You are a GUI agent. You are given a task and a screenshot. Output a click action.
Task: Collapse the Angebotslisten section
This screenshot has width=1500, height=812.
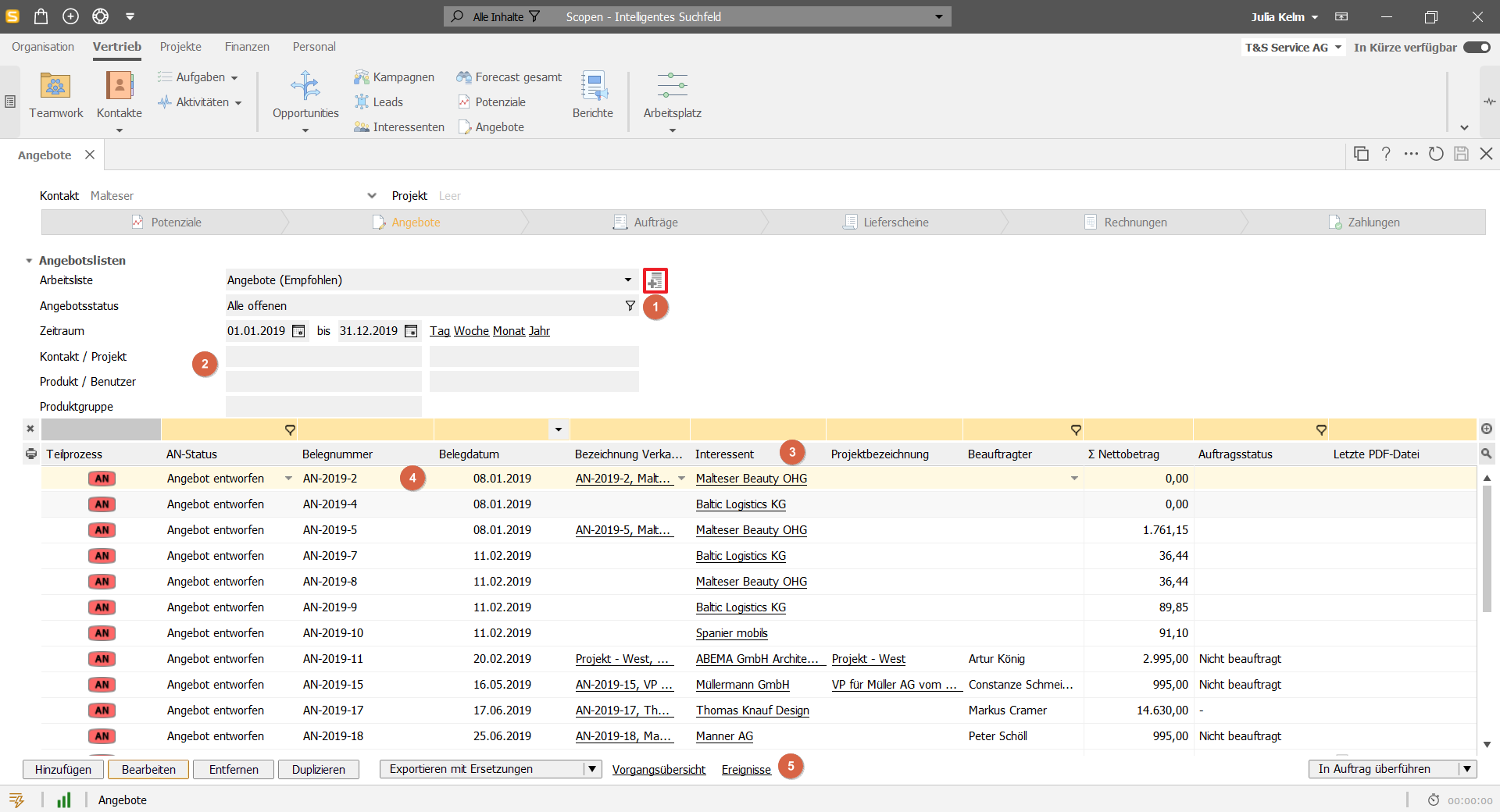[29, 261]
